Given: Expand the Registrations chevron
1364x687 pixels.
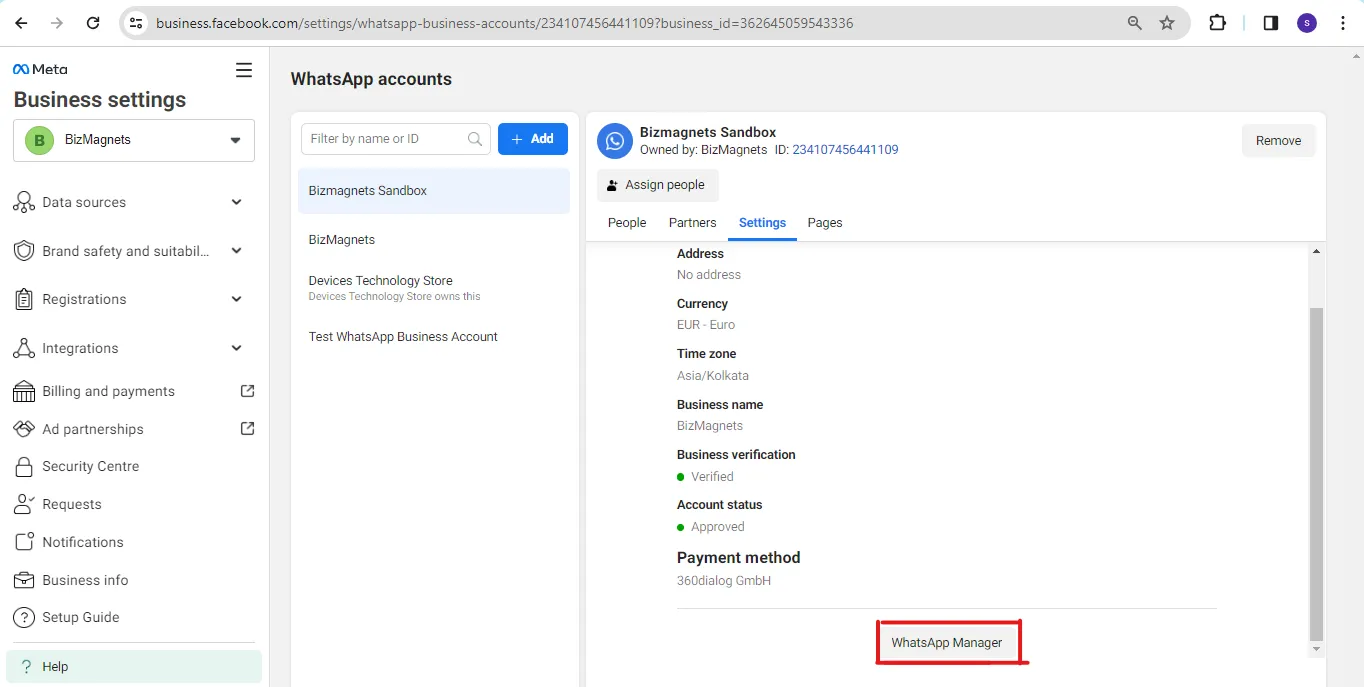Looking at the screenshot, I should pos(237,299).
